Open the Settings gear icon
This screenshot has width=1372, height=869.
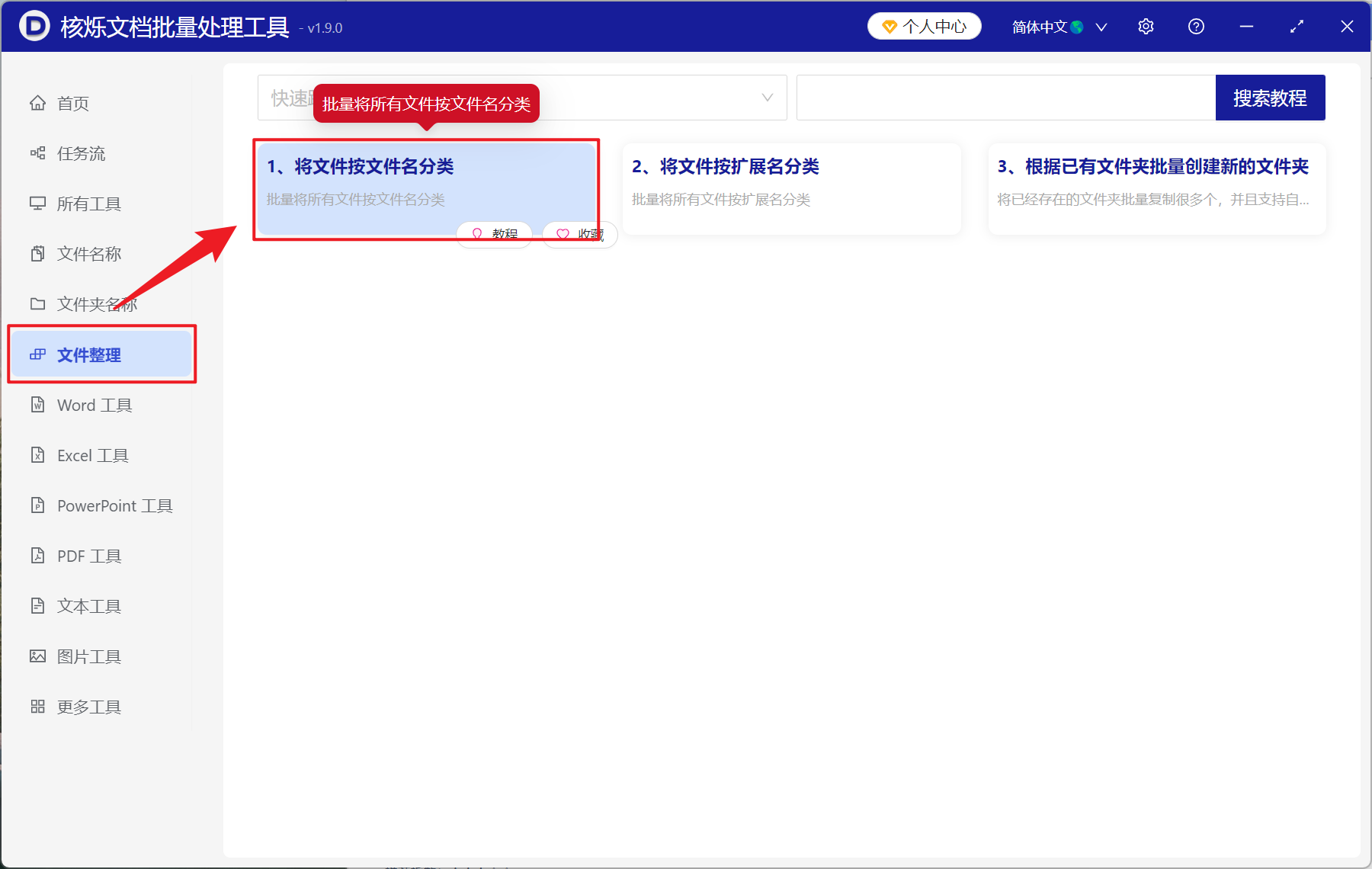tap(1146, 26)
